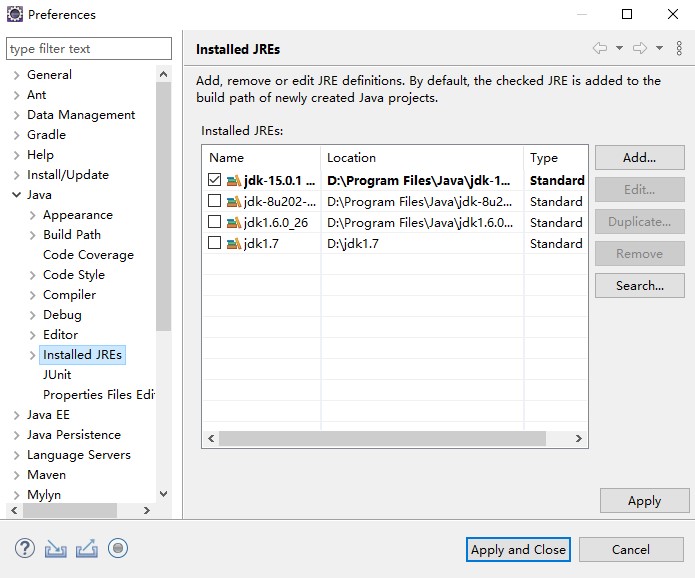Click the Export preferences icon
The image size is (695, 578).
click(x=86, y=548)
